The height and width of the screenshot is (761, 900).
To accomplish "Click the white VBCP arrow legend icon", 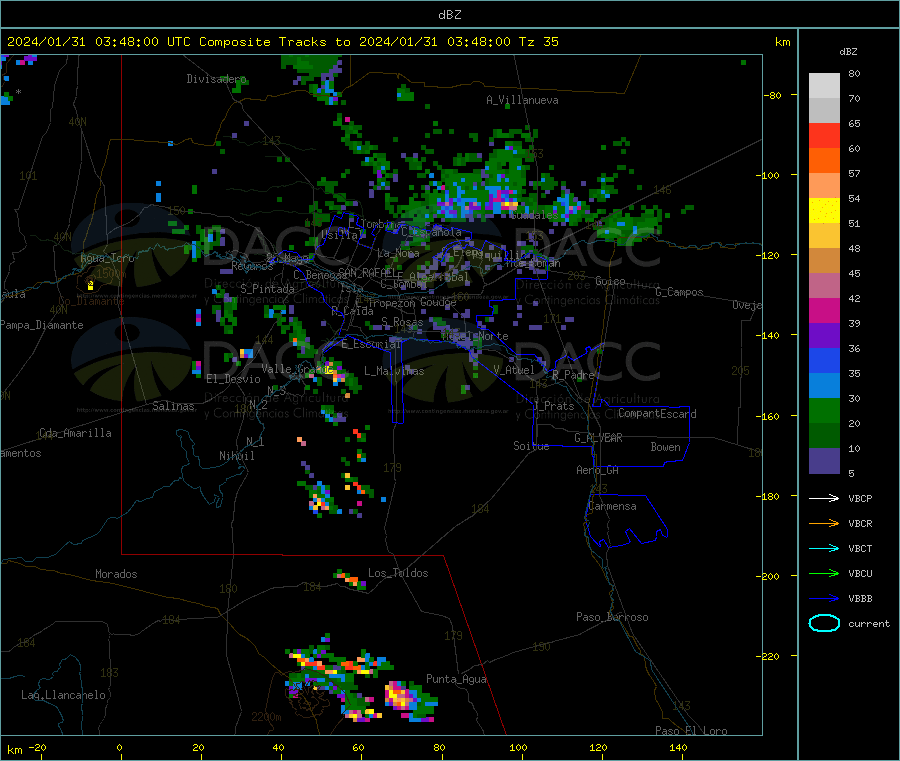I will (824, 498).
